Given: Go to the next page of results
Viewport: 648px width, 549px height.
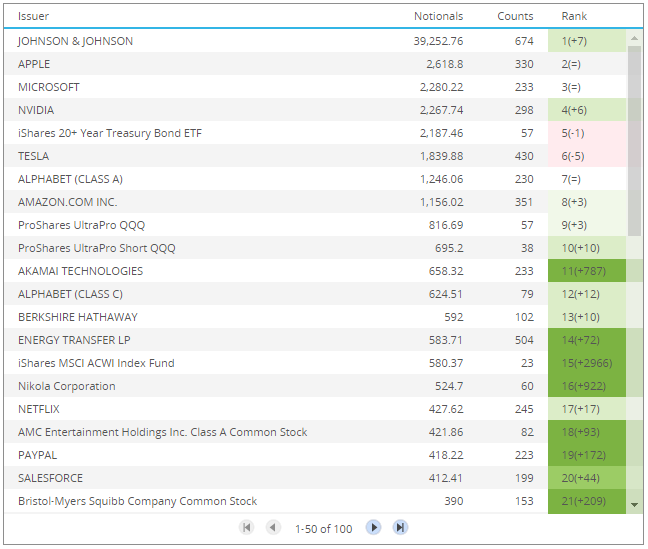Looking at the screenshot, I should click(x=374, y=528).
